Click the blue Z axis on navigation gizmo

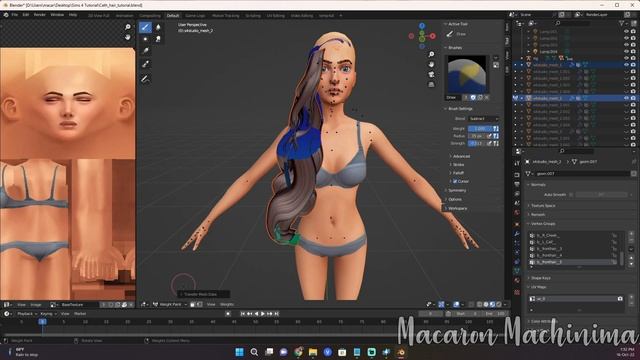pos(422,26)
